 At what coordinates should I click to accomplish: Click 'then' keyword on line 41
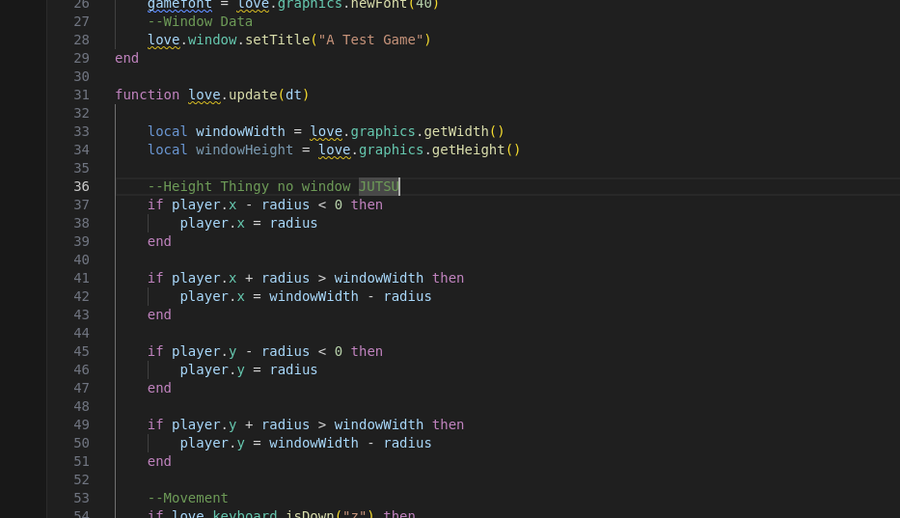448,279
